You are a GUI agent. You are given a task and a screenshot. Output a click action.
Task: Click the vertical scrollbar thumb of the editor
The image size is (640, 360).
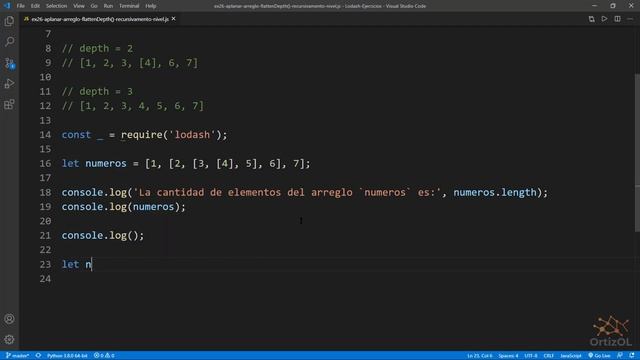click(637, 153)
